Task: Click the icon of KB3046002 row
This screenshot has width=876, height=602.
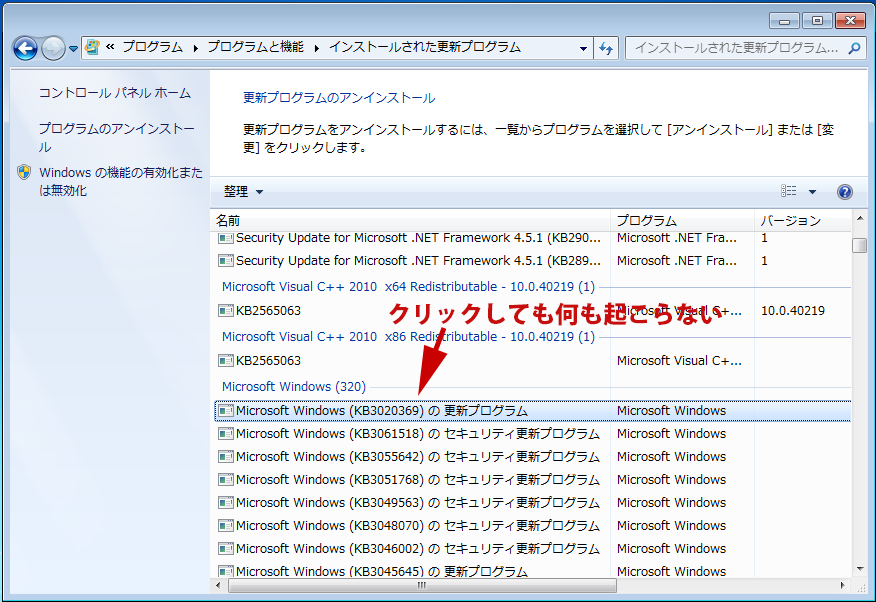Action: 226,549
